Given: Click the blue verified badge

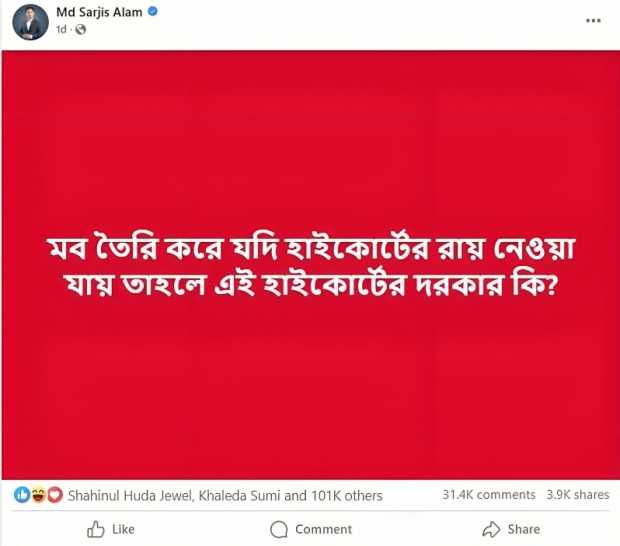Looking at the screenshot, I should 153,11.
